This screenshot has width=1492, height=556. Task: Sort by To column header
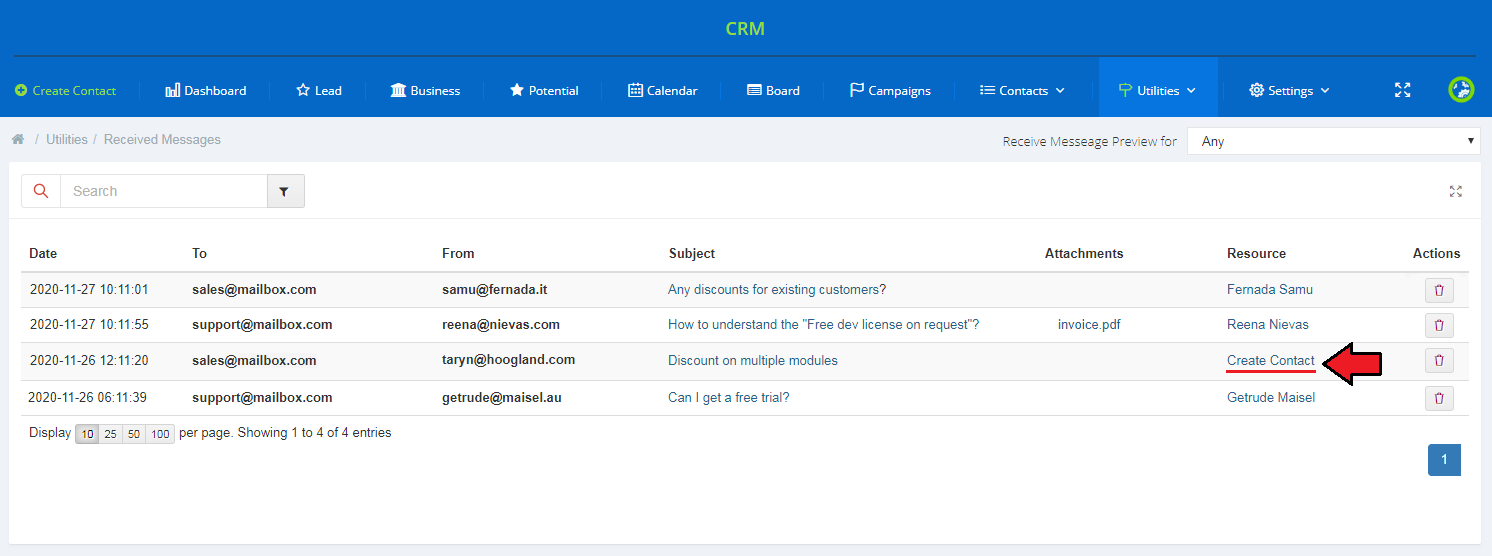tap(199, 254)
